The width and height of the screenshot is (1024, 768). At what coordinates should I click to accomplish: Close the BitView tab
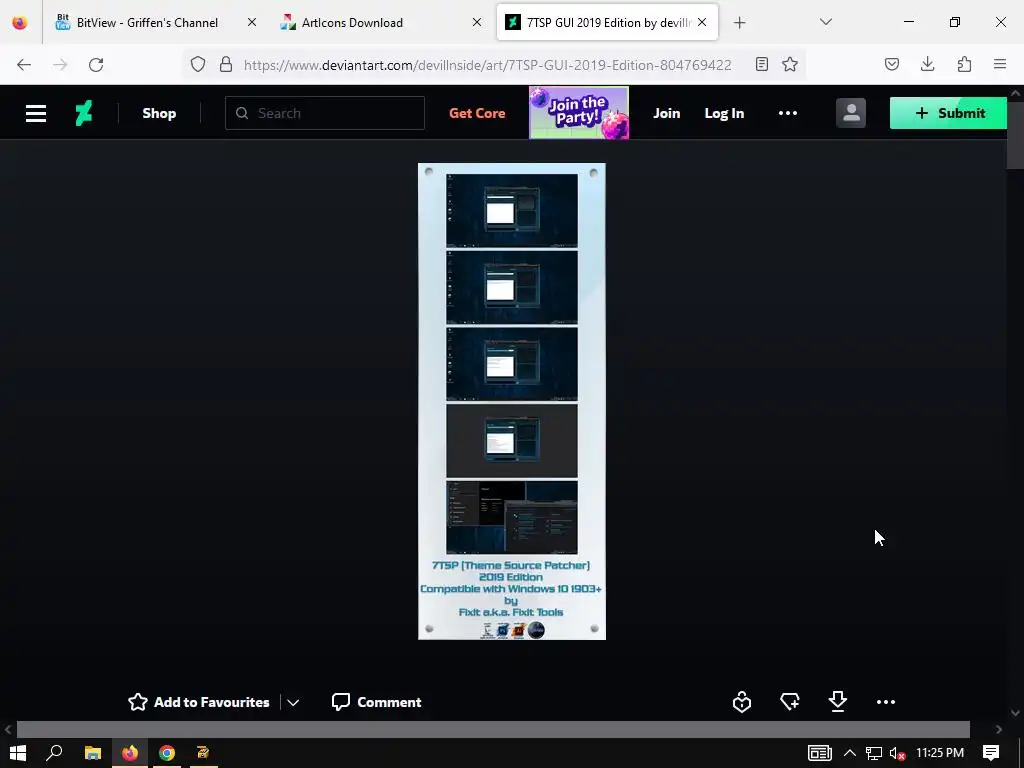[252, 23]
